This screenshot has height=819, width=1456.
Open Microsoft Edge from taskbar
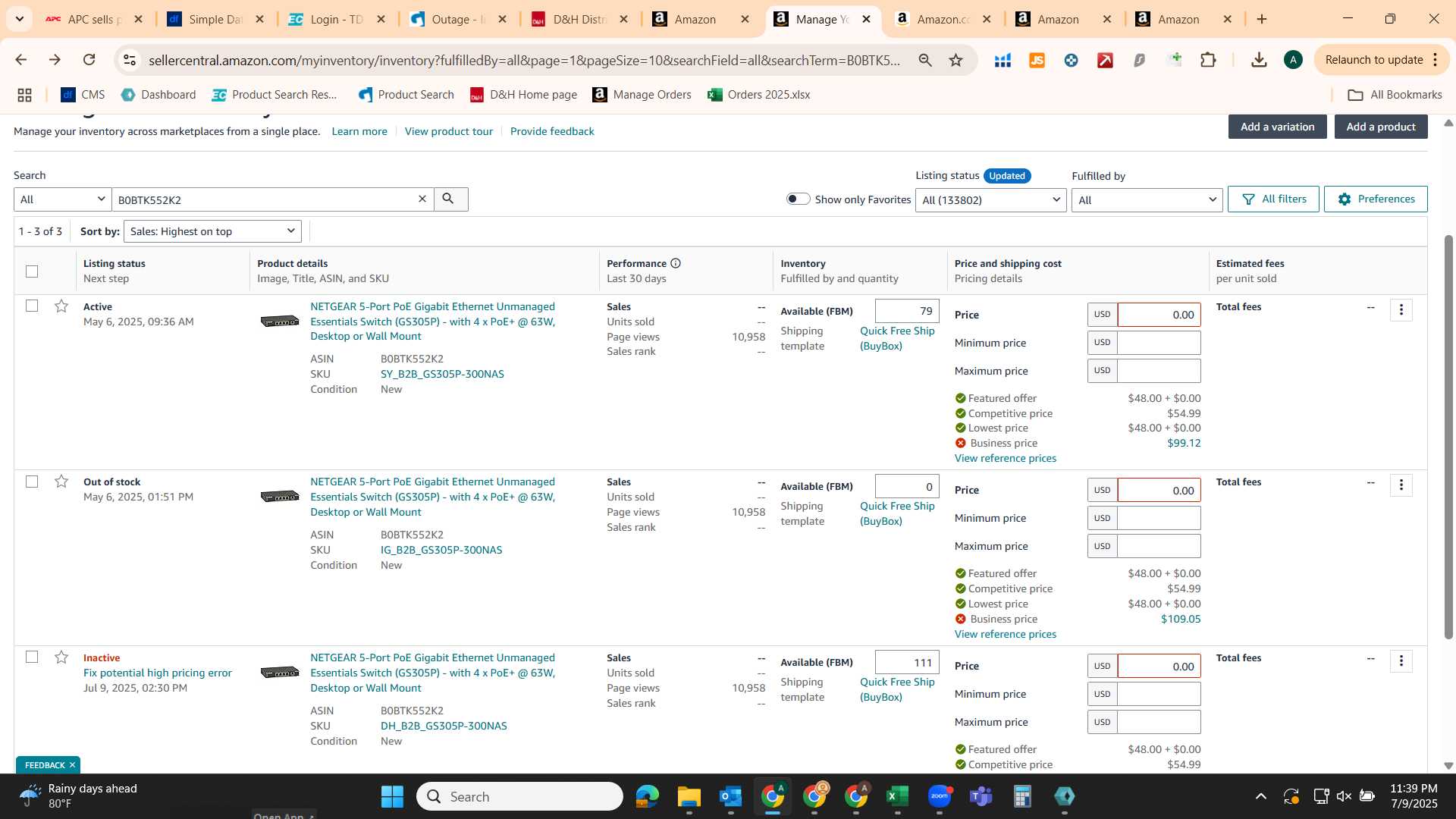point(648,796)
